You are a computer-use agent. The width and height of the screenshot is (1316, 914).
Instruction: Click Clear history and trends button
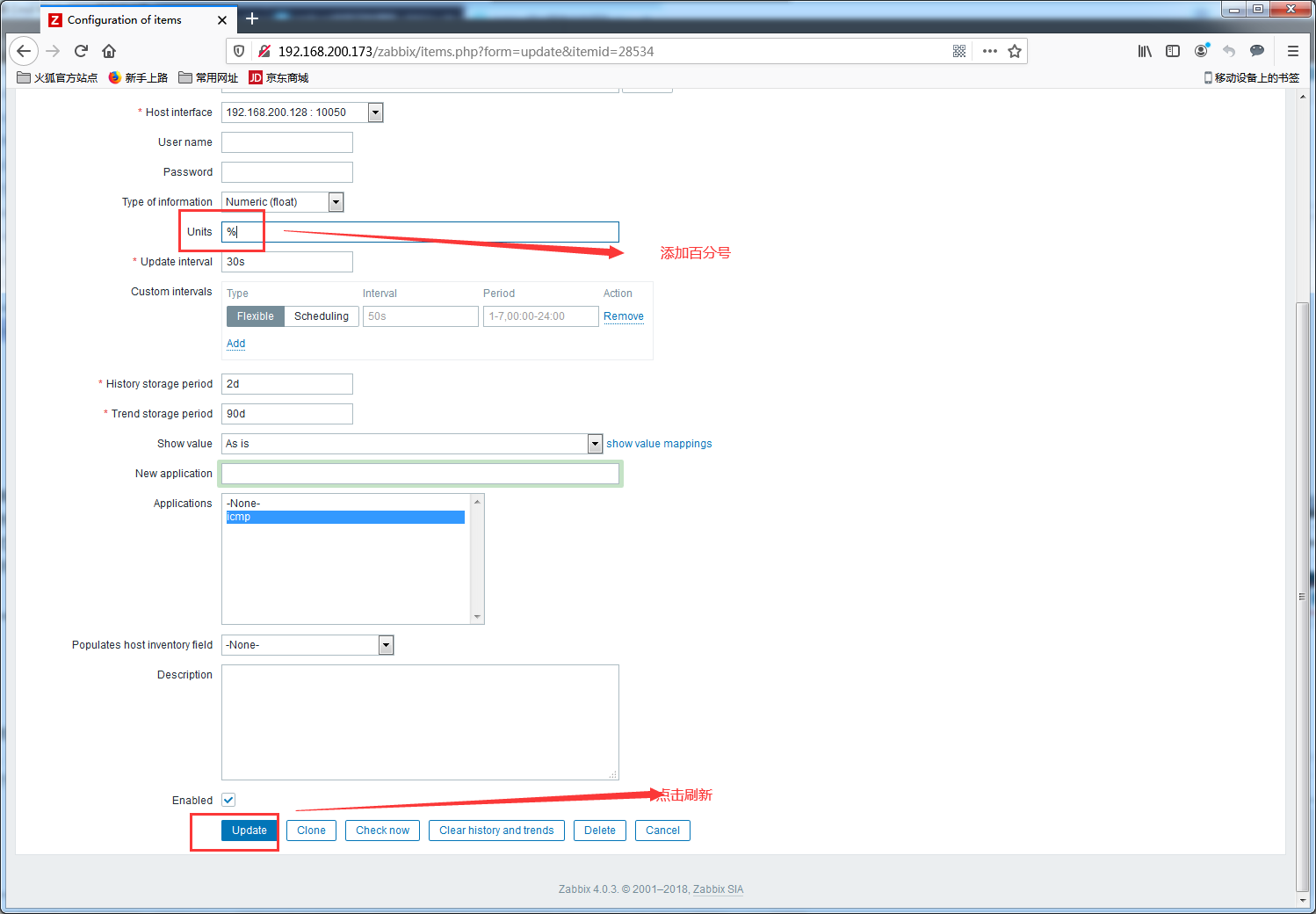tap(496, 831)
